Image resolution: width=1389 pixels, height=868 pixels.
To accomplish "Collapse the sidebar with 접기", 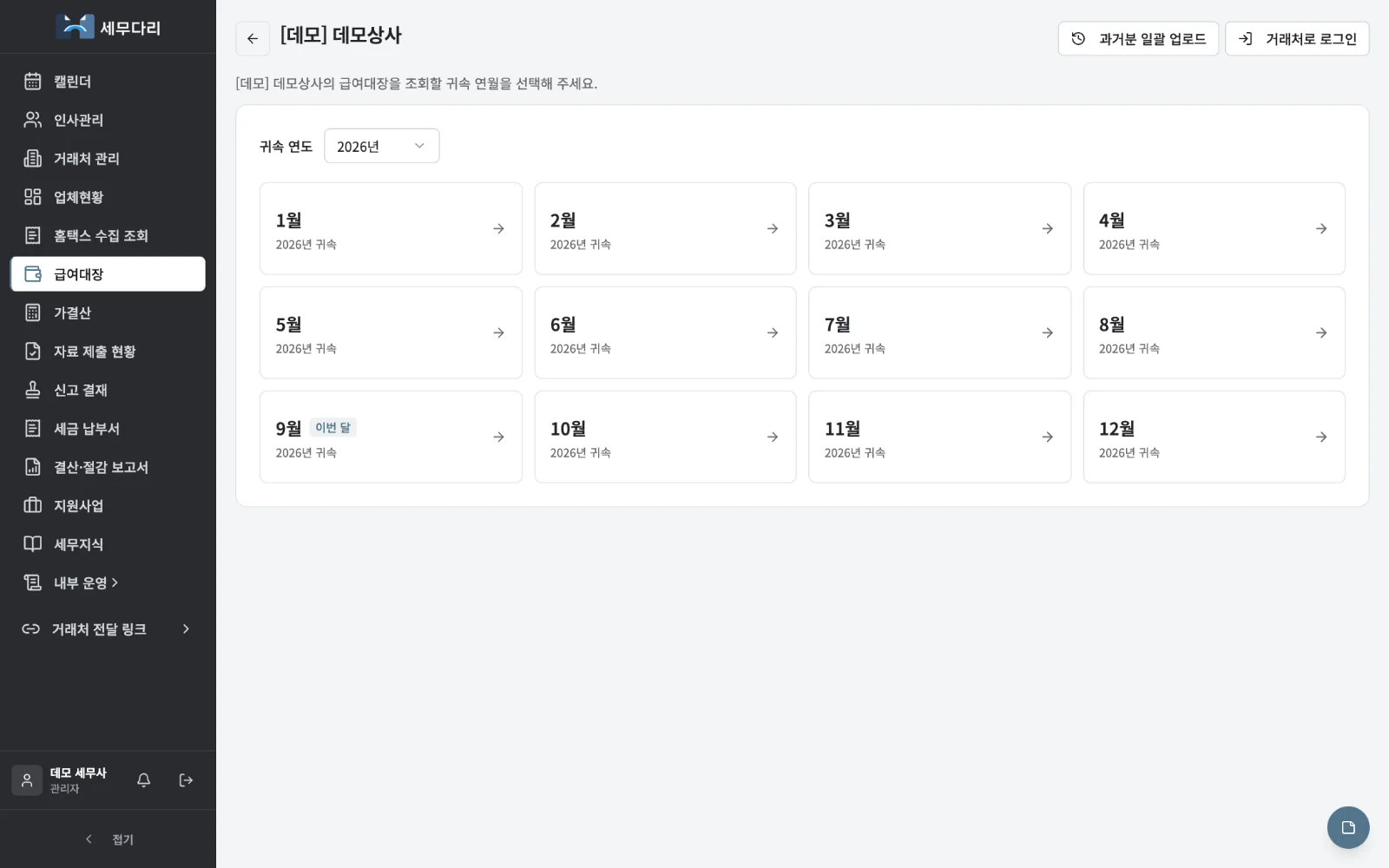I will coord(109,839).
